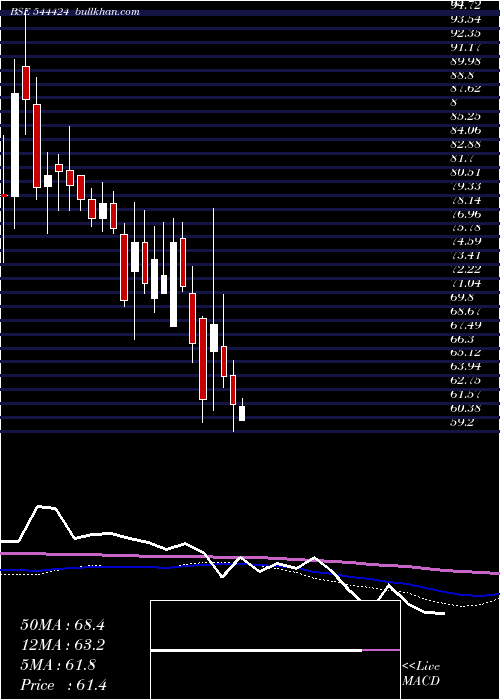Click the 59.2 price axis label
The width and height of the screenshot is (500, 700).
(x=462, y=422)
